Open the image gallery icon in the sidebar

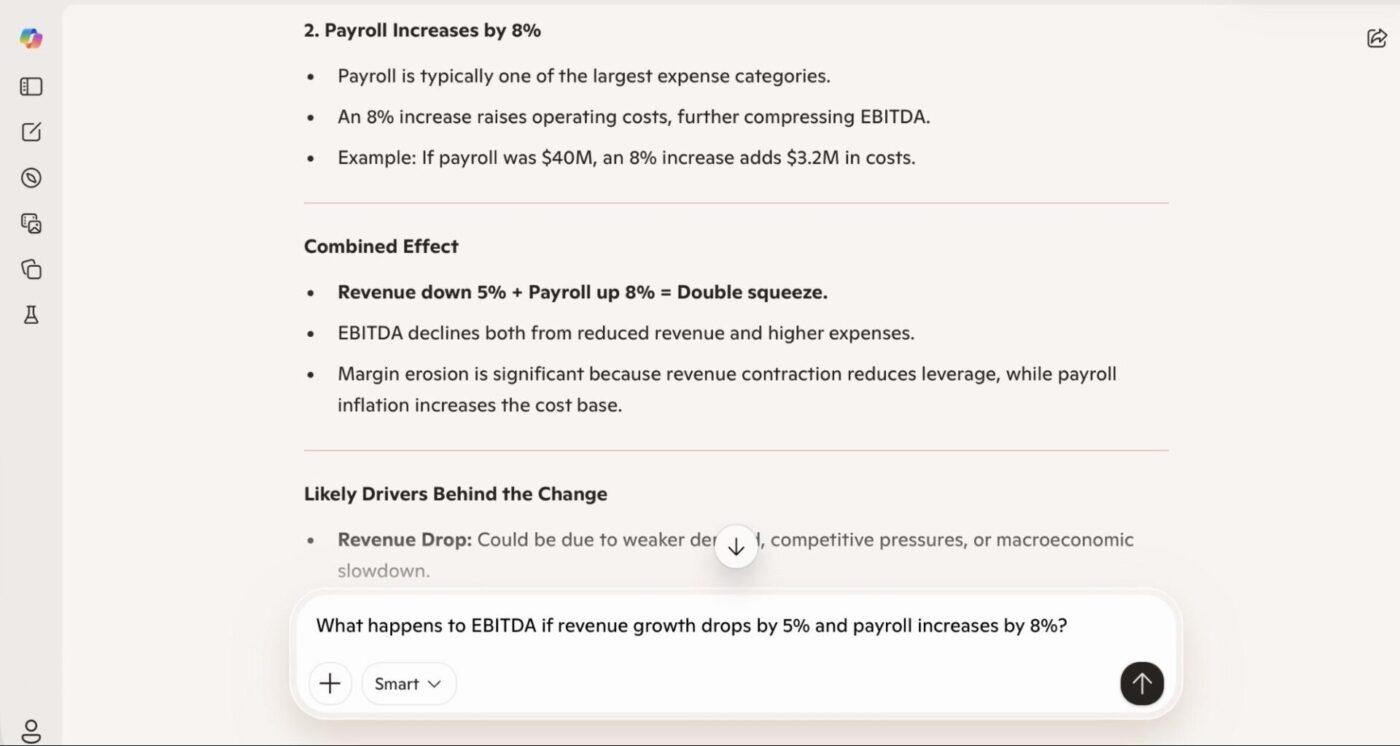click(30, 223)
